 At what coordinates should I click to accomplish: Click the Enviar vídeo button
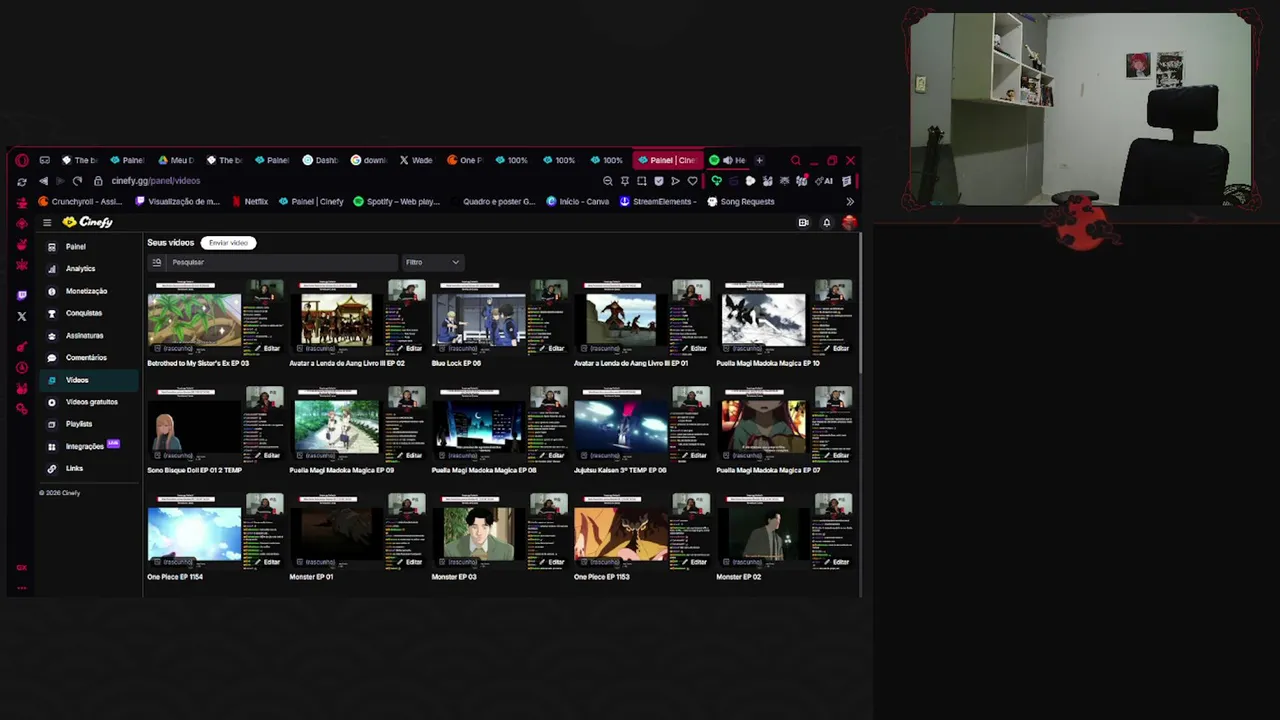click(228, 242)
